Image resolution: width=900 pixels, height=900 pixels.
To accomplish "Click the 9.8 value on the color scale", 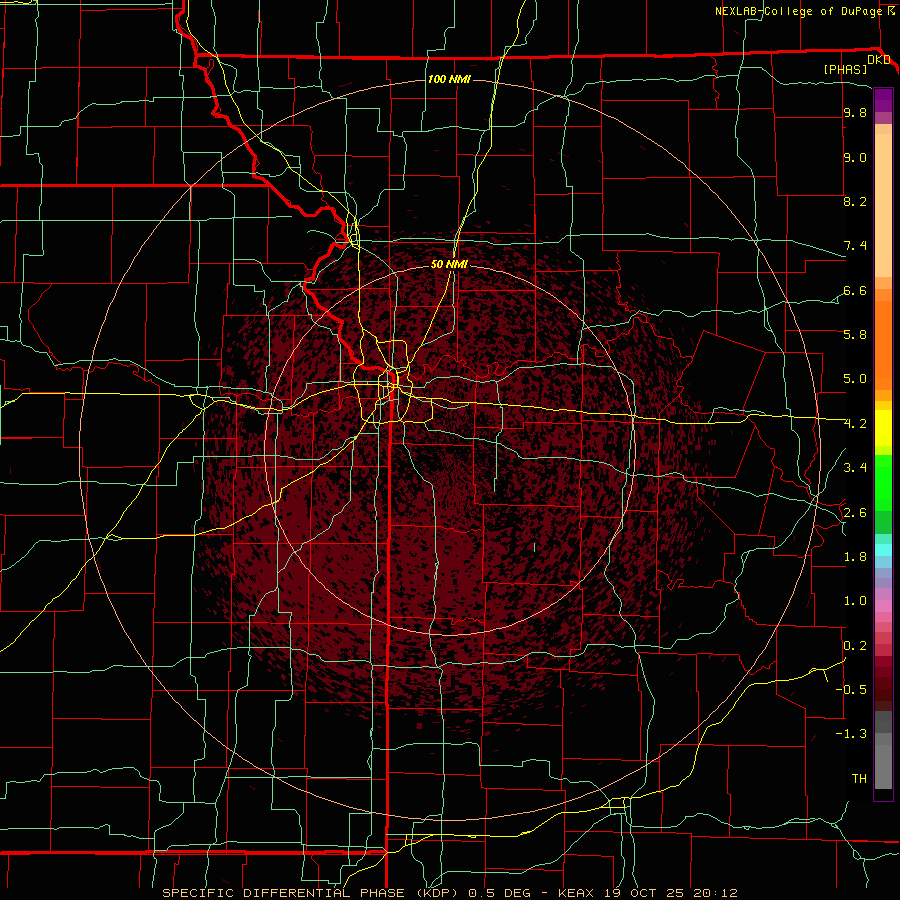I will coord(855,113).
